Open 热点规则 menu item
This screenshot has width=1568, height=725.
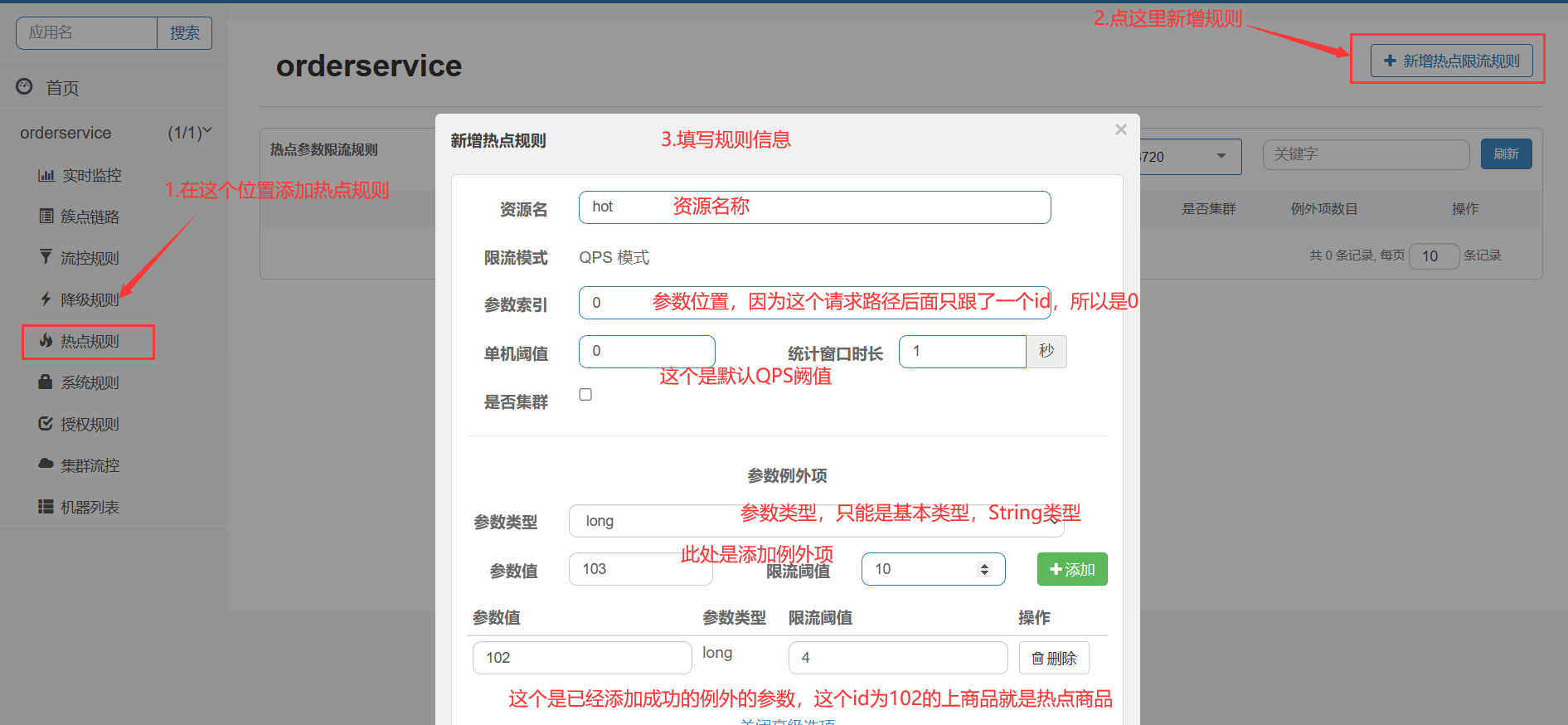pyautogui.click(x=89, y=341)
